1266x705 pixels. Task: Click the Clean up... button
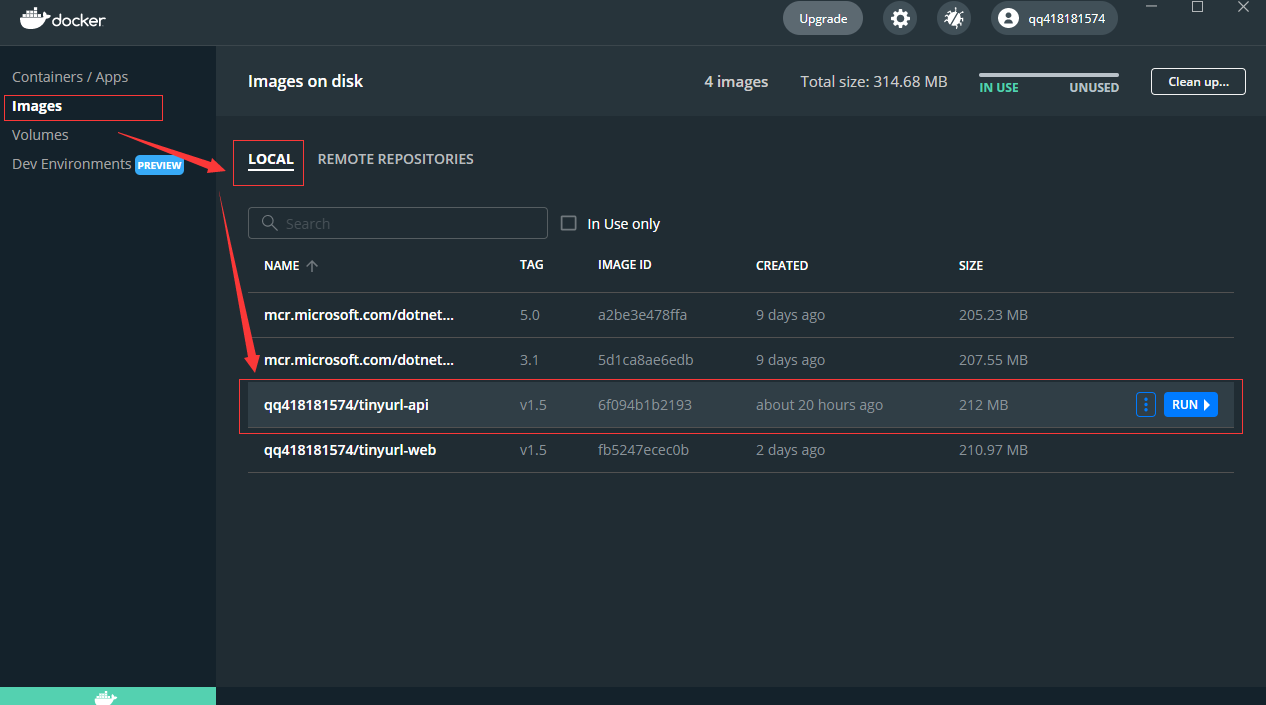[1198, 82]
